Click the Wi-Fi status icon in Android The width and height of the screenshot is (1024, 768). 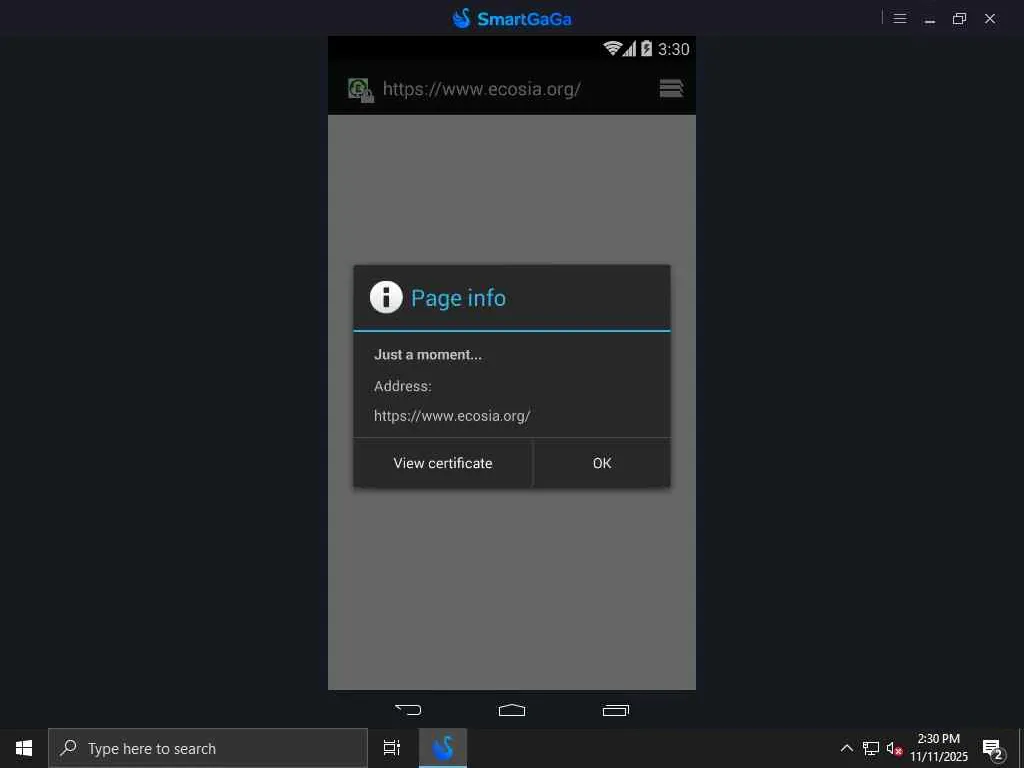coord(611,48)
